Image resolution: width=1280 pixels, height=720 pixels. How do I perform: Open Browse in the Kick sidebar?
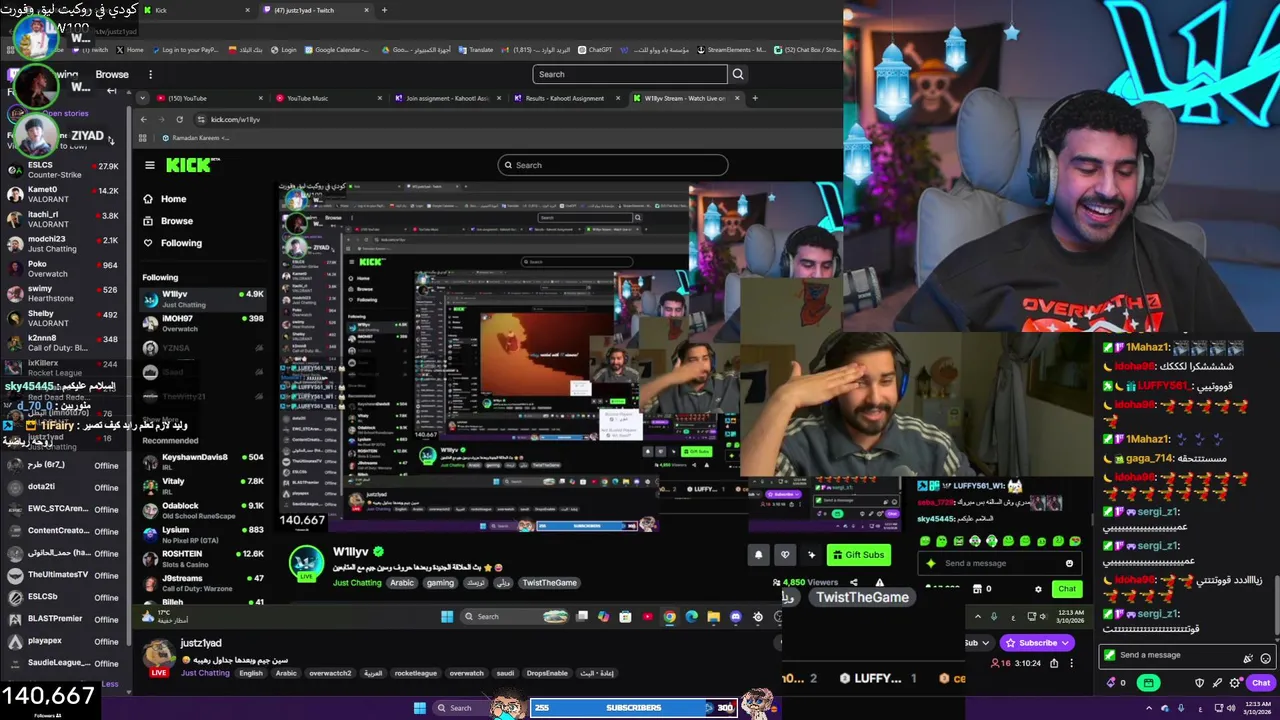167,221
